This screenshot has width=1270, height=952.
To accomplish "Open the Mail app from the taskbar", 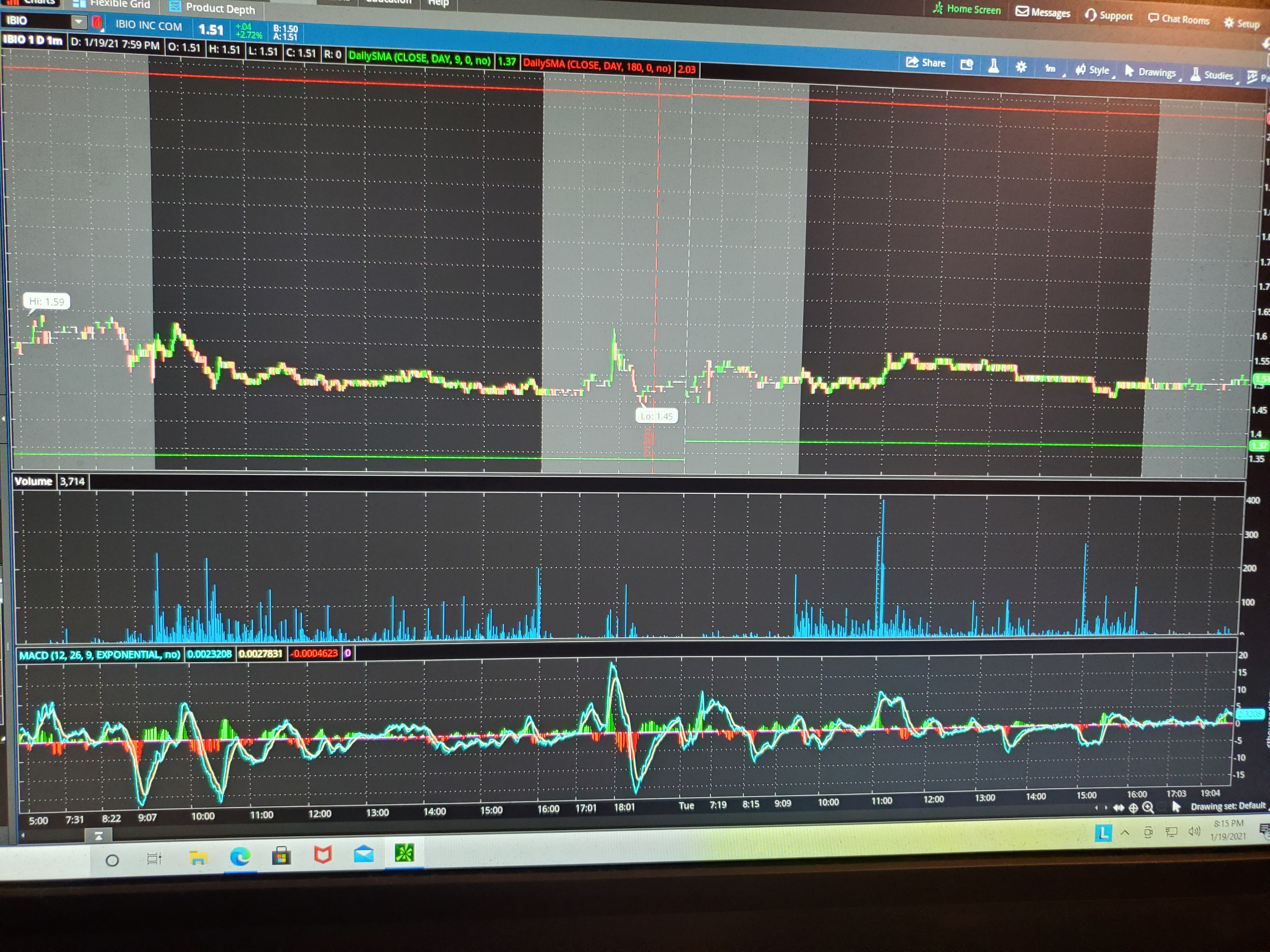I will pyautogui.click(x=364, y=854).
